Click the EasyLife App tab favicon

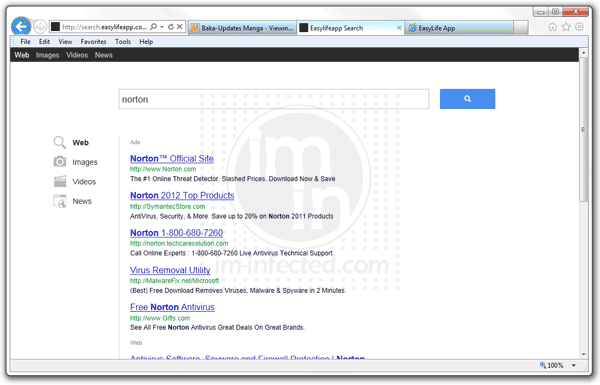click(412, 28)
